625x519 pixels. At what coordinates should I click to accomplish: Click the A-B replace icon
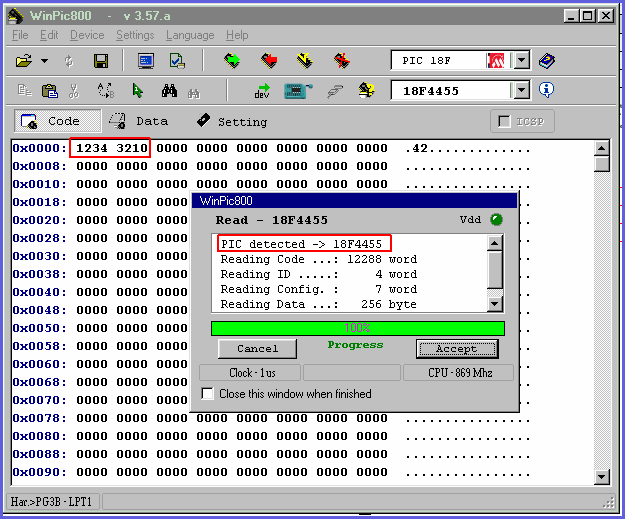106,90
